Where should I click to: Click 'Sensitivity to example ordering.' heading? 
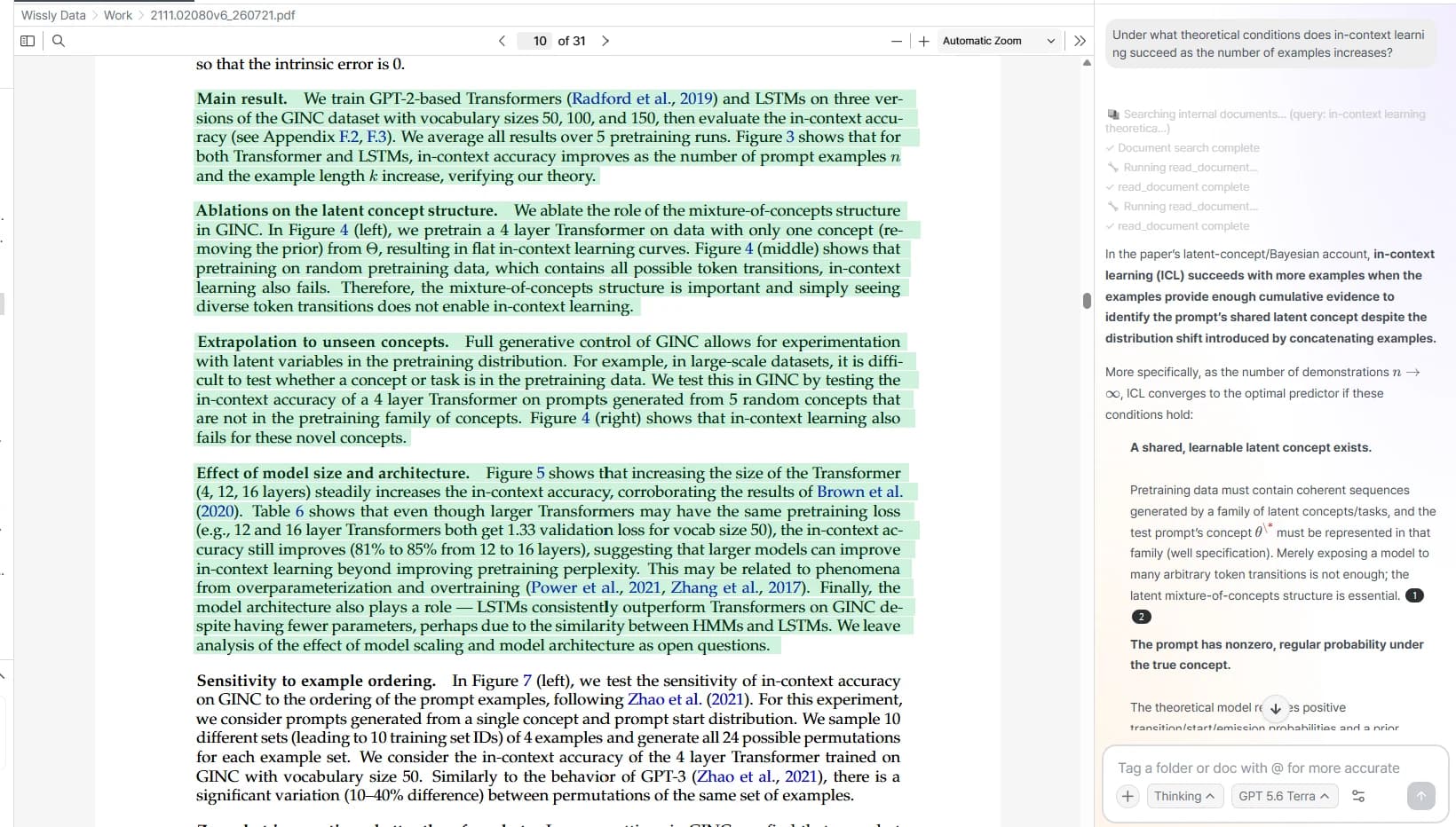316,681
